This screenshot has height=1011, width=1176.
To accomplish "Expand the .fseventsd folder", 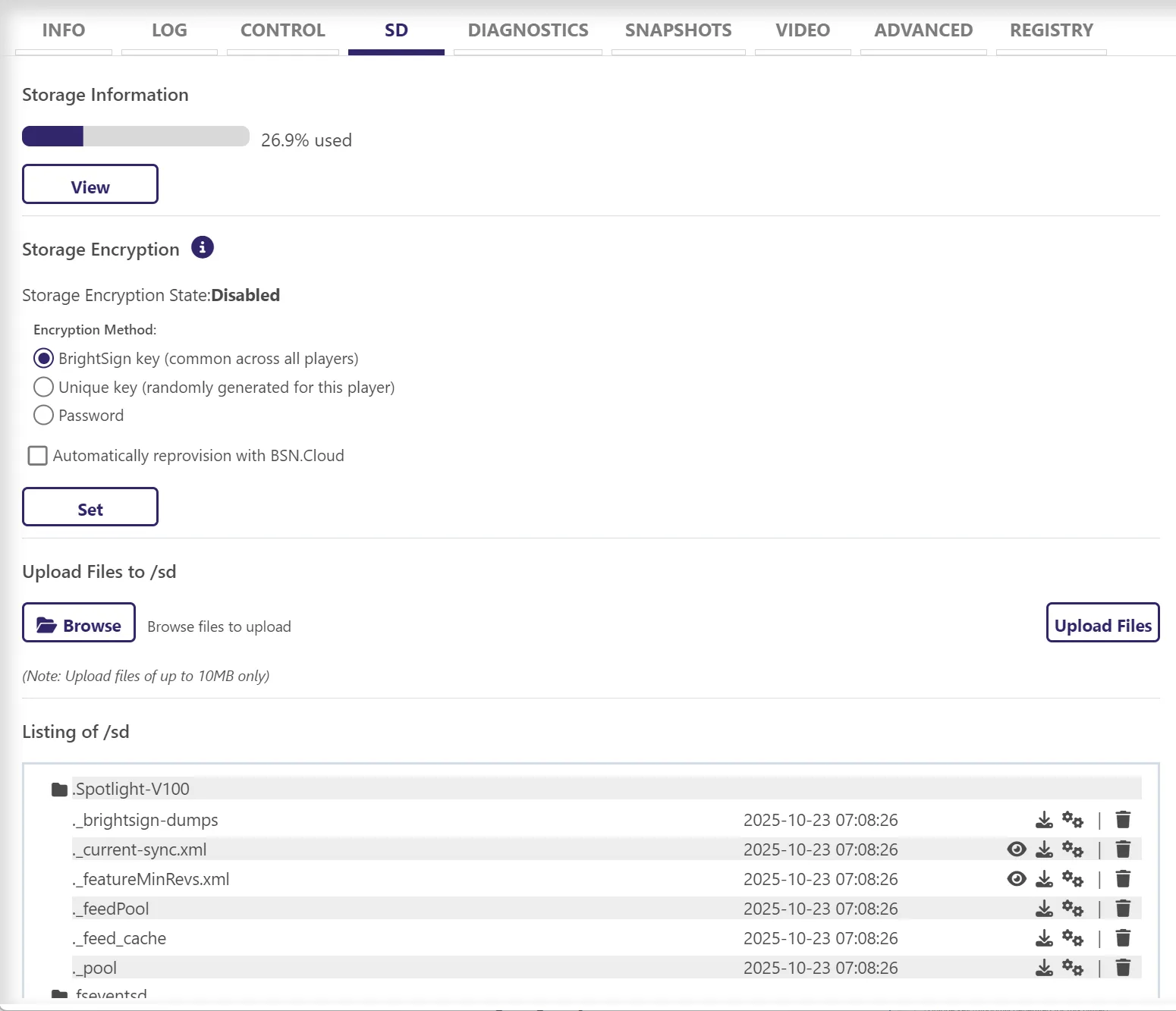I will 59,994.
